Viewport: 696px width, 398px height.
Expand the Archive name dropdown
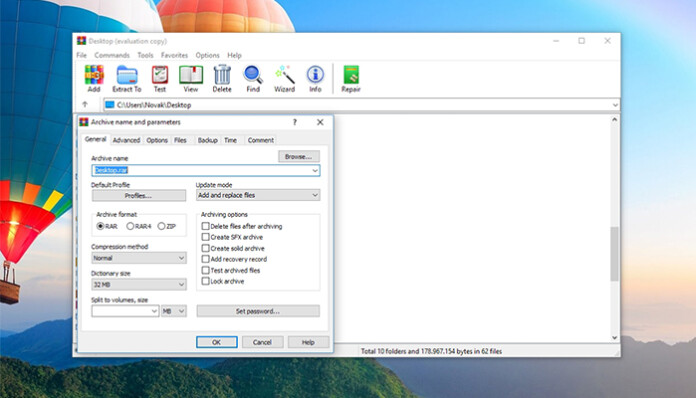point(315,170)
